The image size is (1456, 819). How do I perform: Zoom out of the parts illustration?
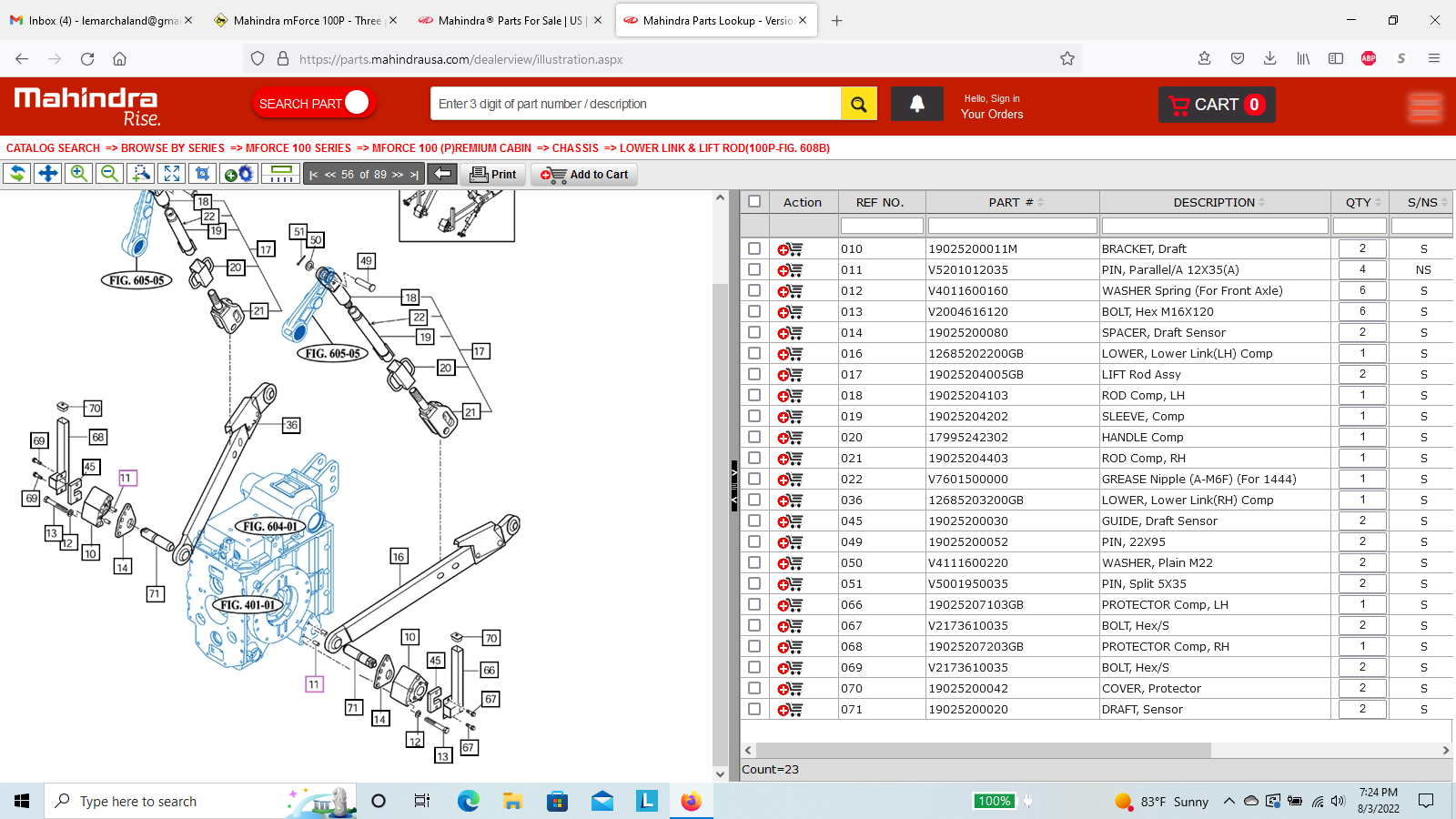[x=110, y=174]
